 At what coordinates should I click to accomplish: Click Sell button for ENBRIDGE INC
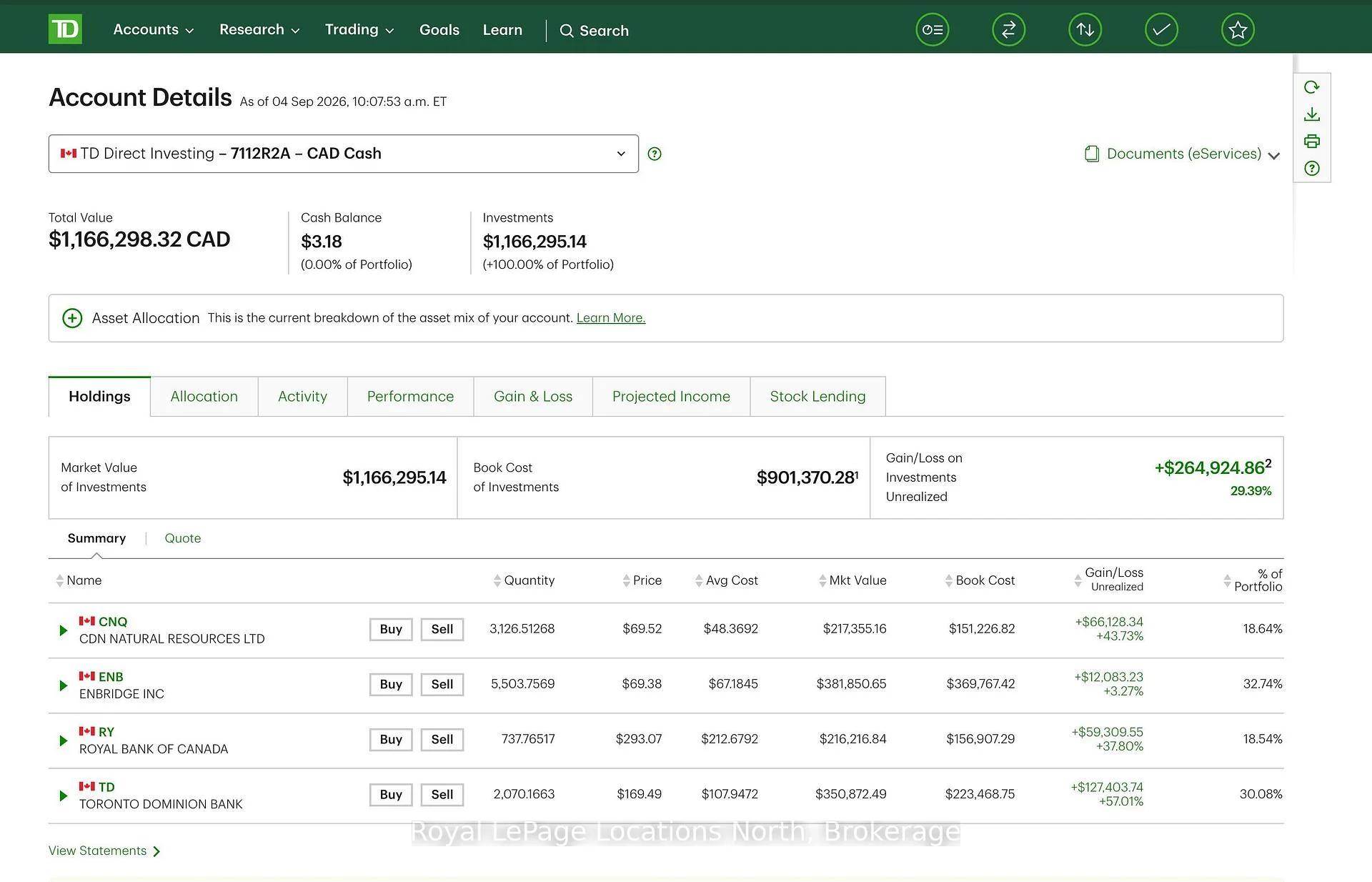(442, 685)
